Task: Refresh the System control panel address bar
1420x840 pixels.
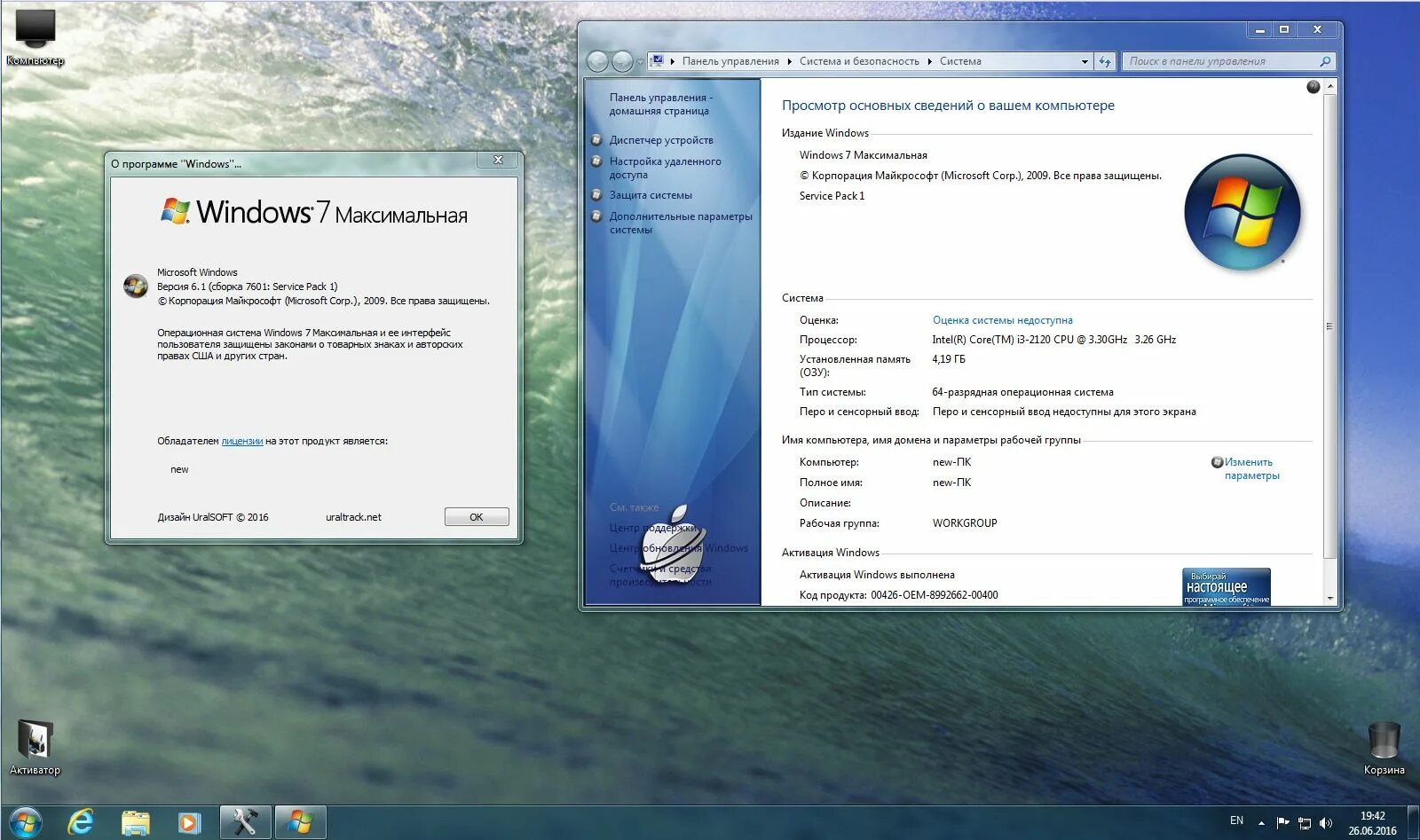Action: coord(1105,61)
